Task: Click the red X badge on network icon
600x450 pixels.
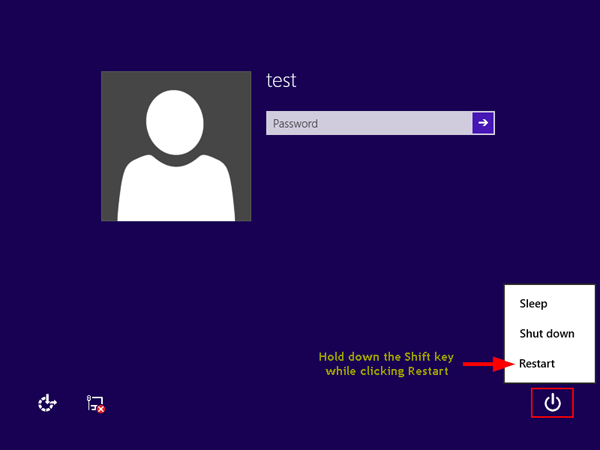Action: coord(101,409)
